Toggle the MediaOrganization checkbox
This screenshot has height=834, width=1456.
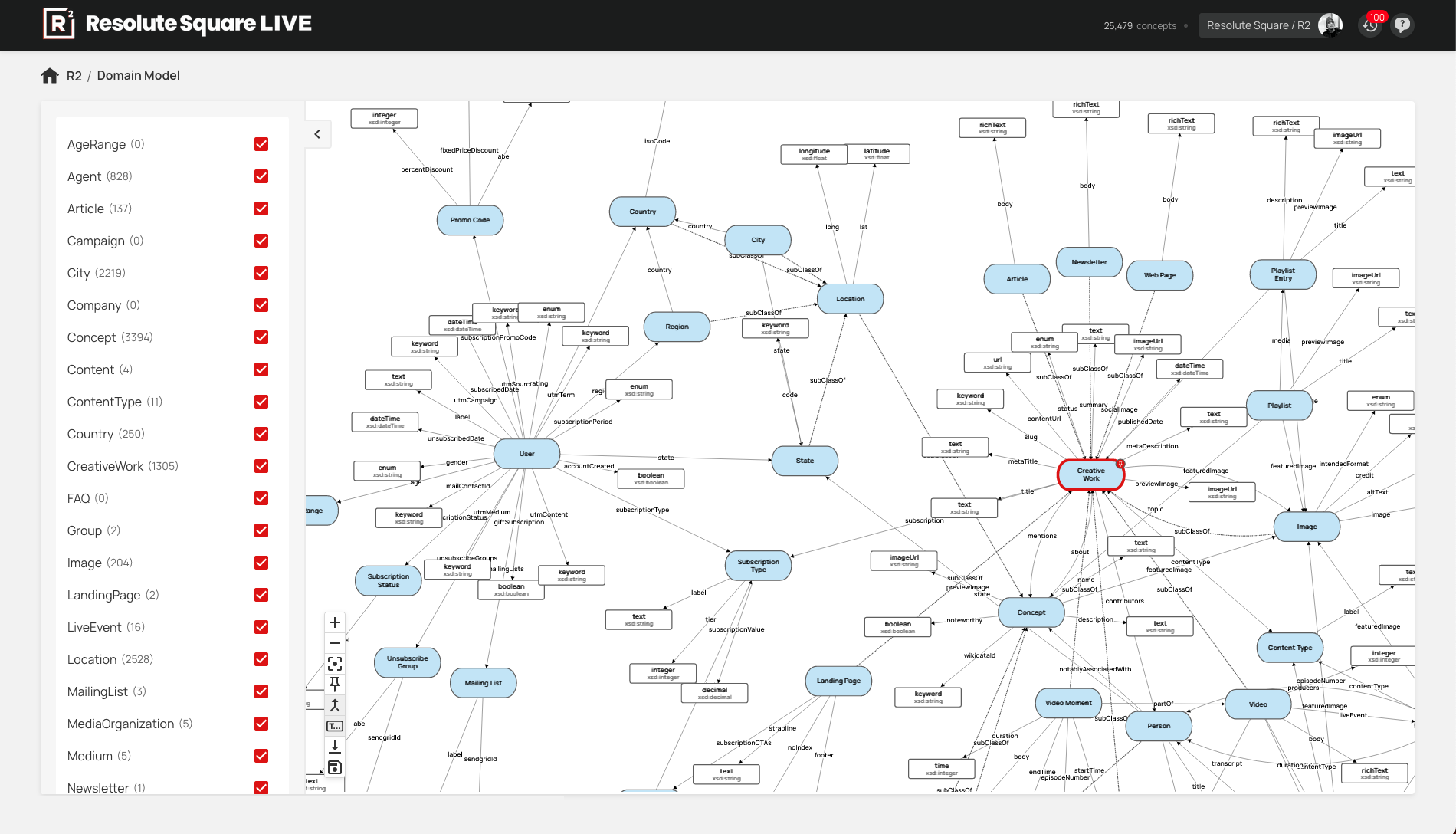261,724
